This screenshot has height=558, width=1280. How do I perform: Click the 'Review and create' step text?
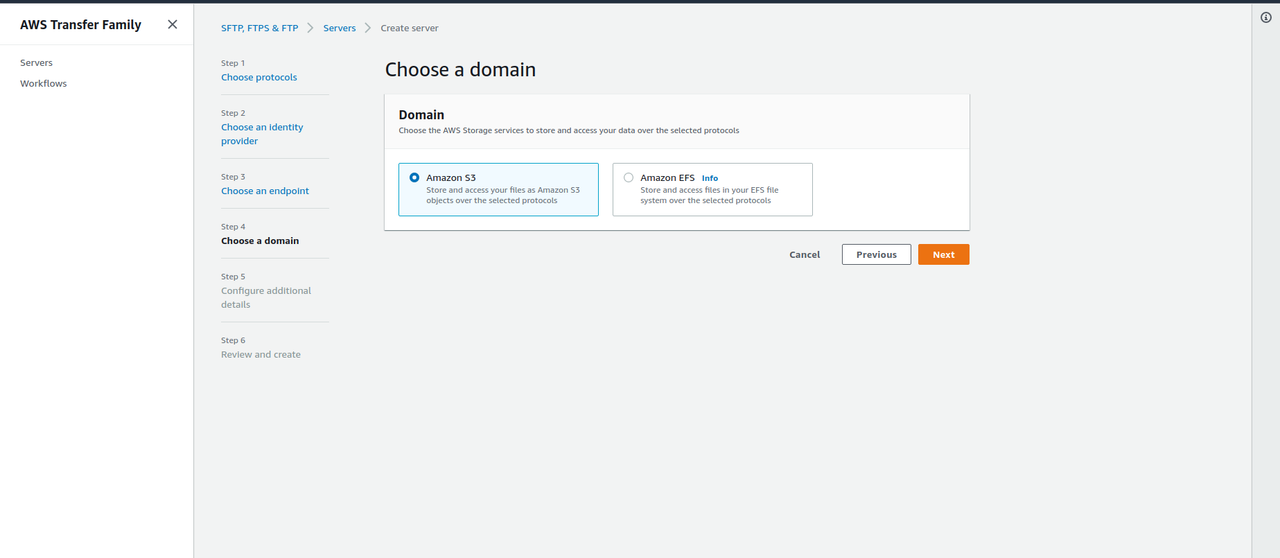coord(261,355)
